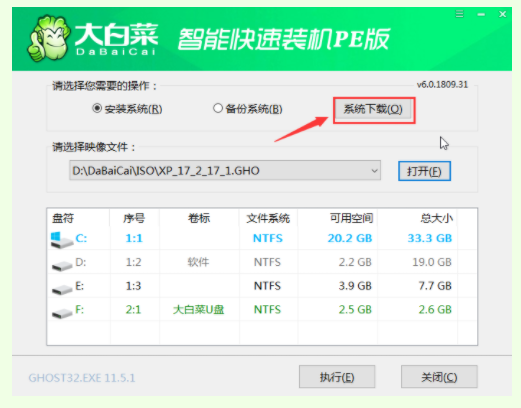The width and height of the screenshot is (521, 408).
Task: Select the 大白菜U盘 partition row
Action: pyautogui.click(x=262, y=309)
